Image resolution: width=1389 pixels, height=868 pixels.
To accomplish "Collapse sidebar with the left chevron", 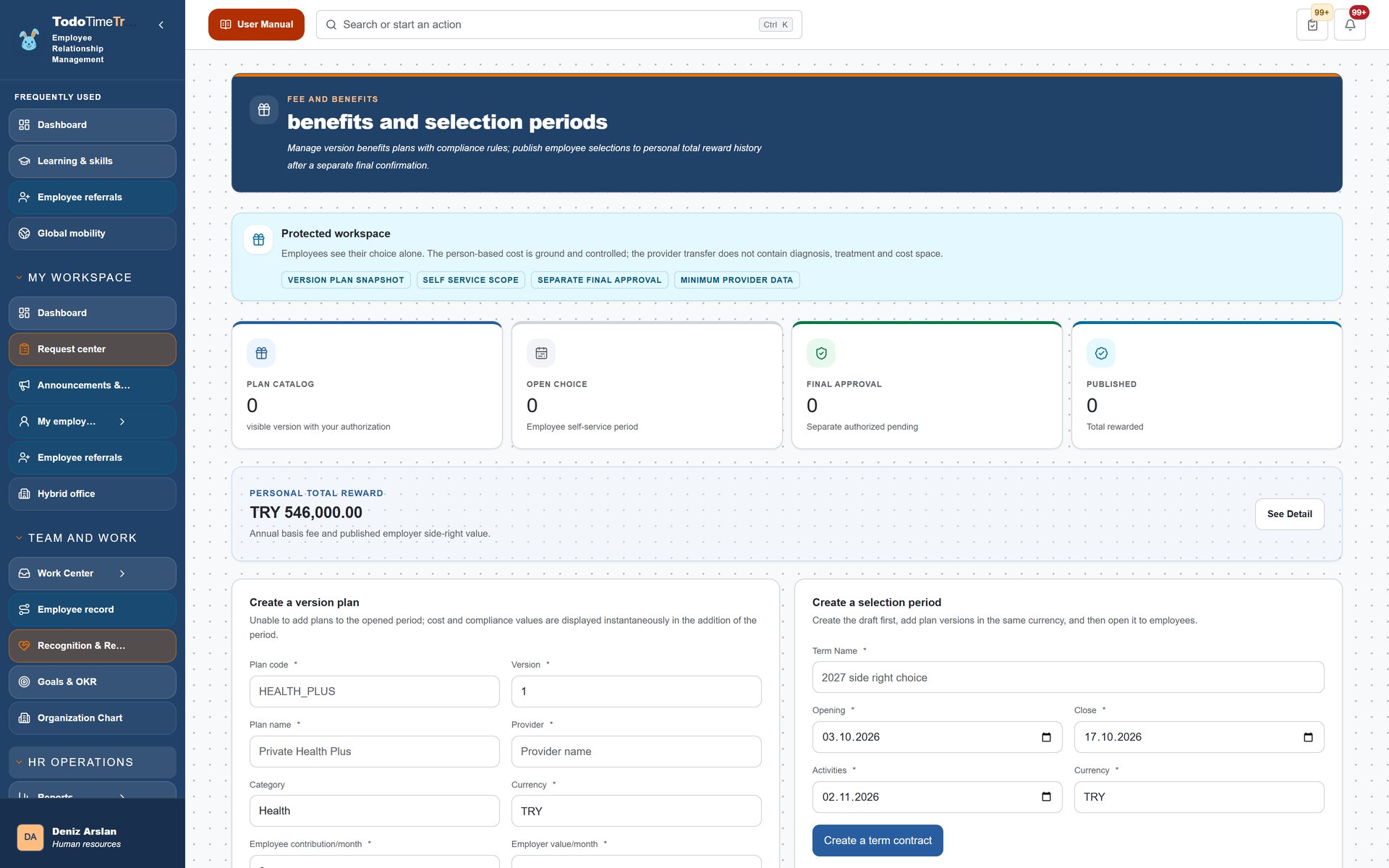I will [x=161, y=25].
